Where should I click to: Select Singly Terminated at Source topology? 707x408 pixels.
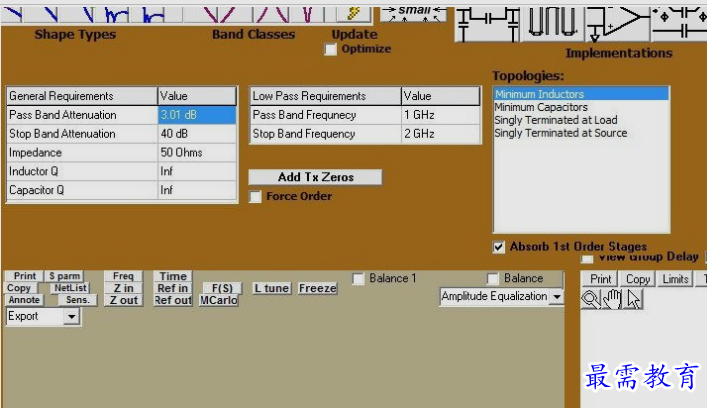point(560,133)
